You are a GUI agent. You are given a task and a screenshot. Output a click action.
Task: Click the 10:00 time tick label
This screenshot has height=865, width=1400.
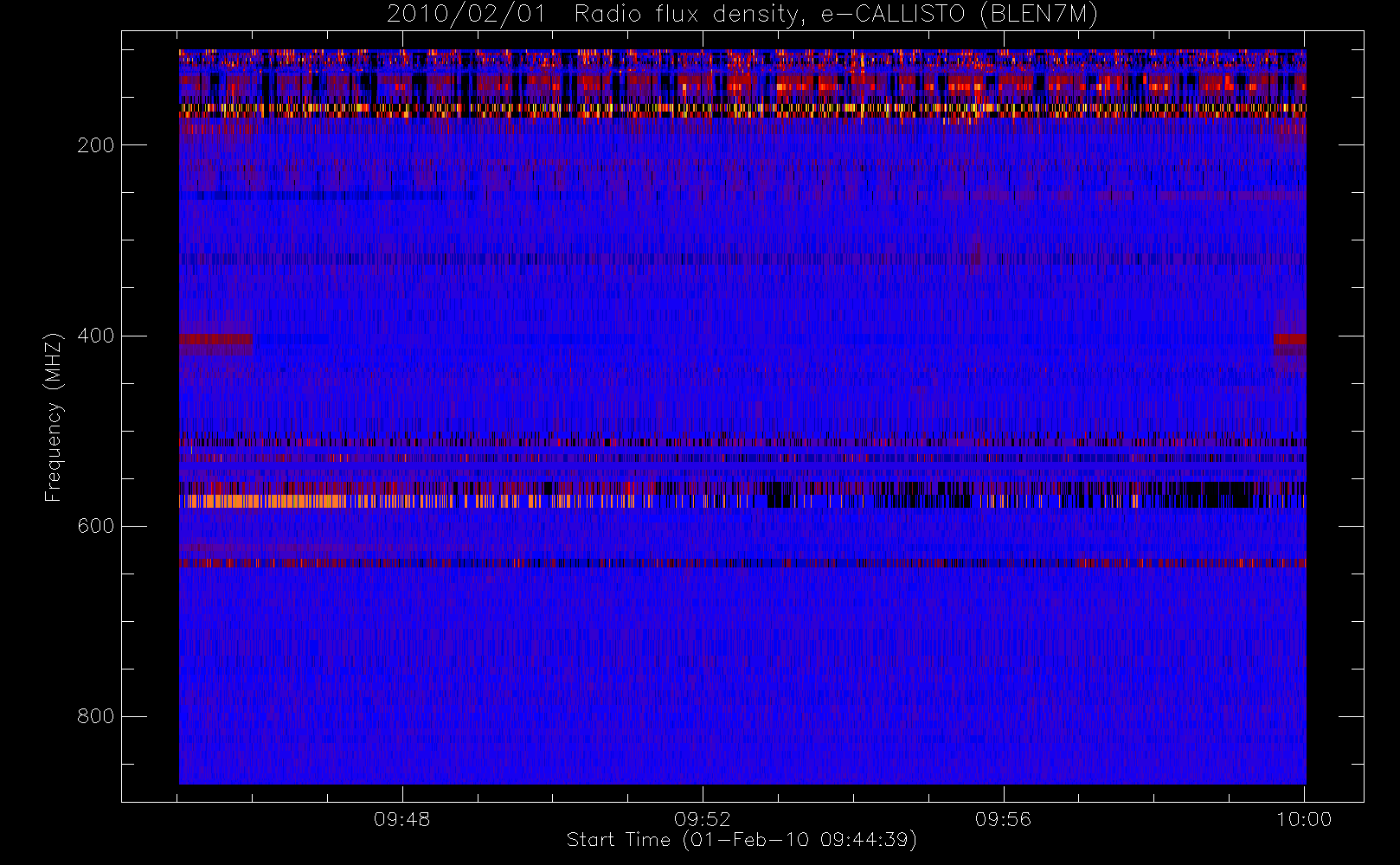[1304, 819]
